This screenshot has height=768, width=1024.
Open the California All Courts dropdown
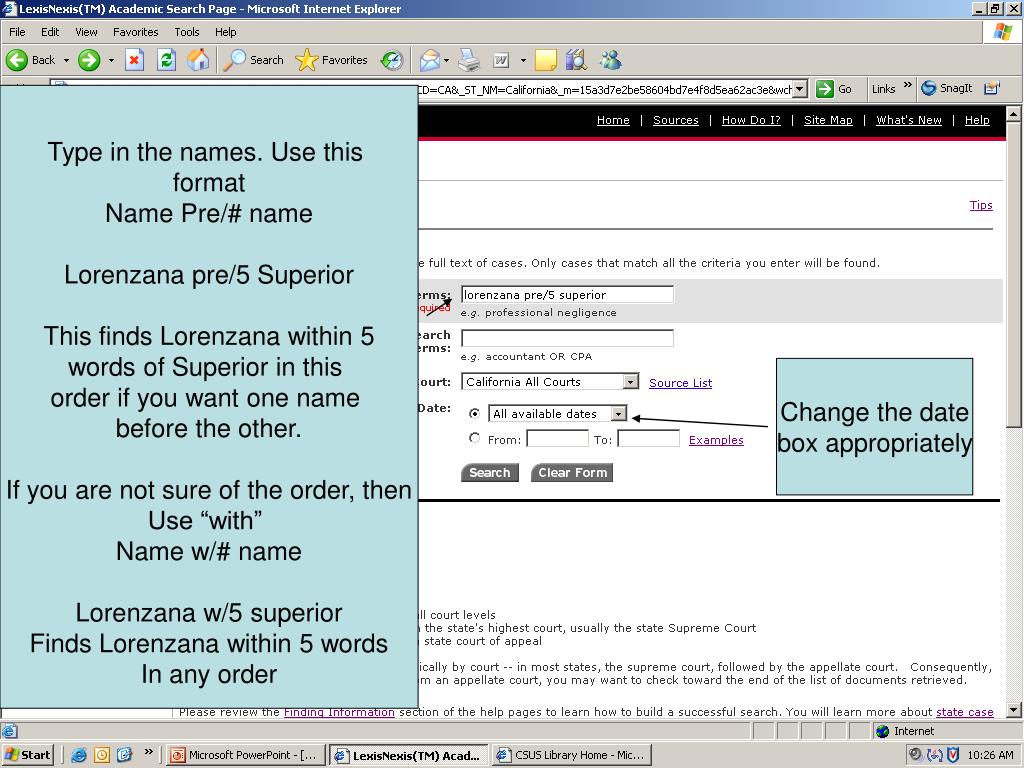click(x=630, y=381)
